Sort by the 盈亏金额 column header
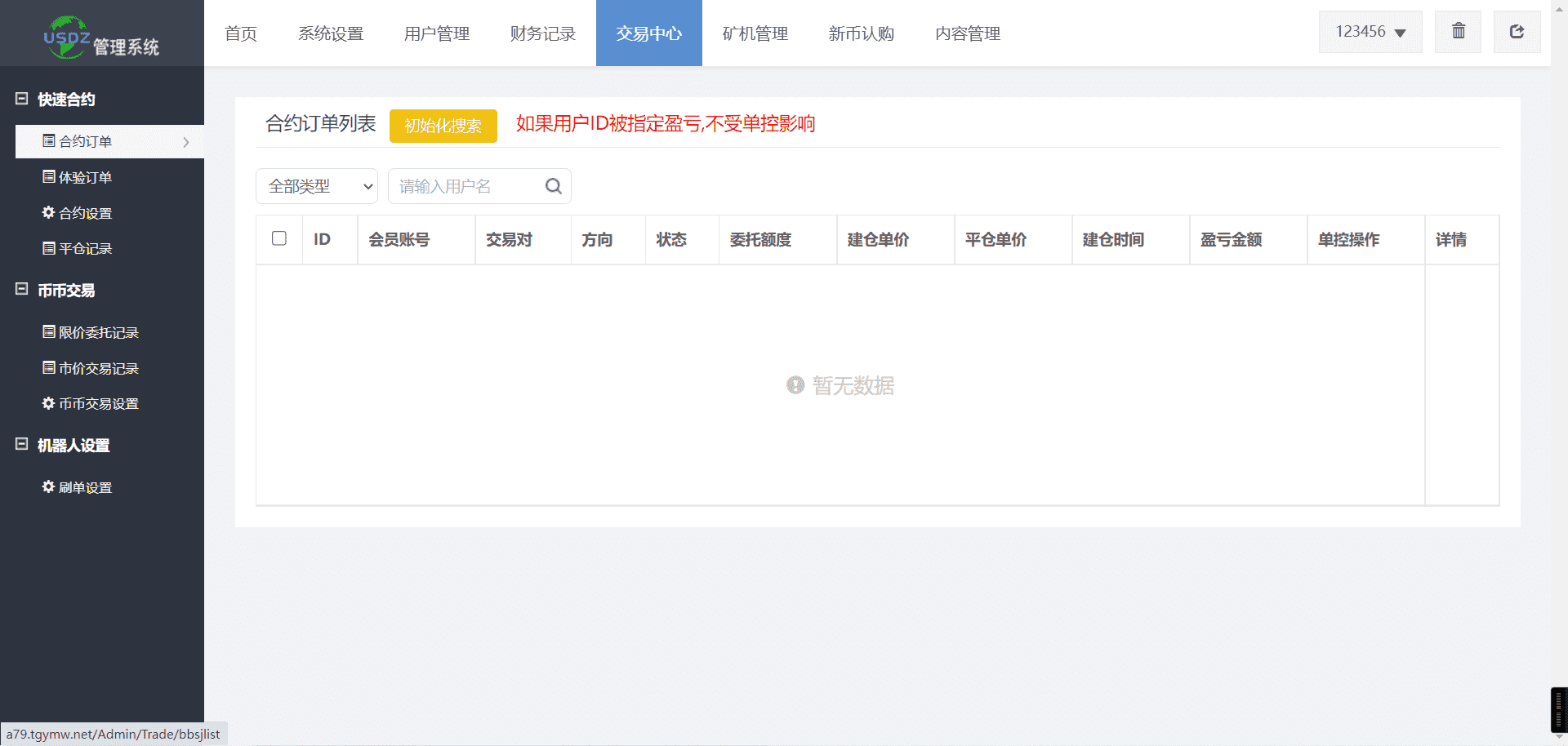Viewport: 1568px width, 746px height. (x=1231, y=240)
